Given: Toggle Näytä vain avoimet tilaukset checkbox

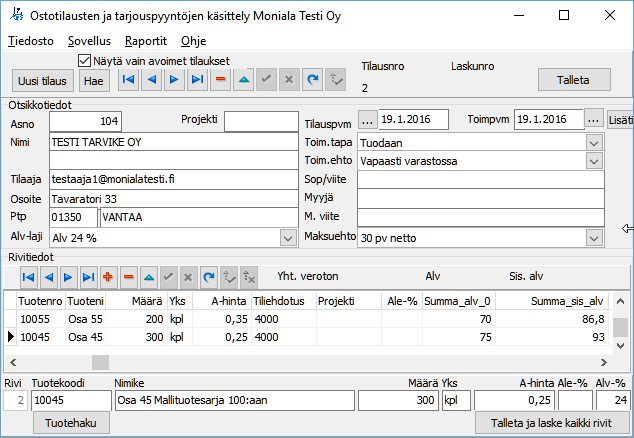Looking at the screenshot, I should [x=85, y=60].
